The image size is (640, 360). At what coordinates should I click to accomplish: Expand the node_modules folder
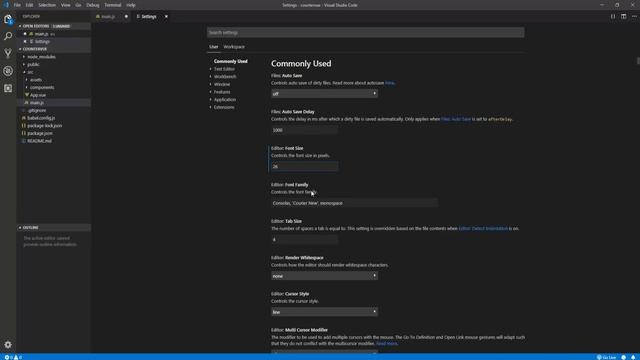pyautogui.click(x=41, y=57)
